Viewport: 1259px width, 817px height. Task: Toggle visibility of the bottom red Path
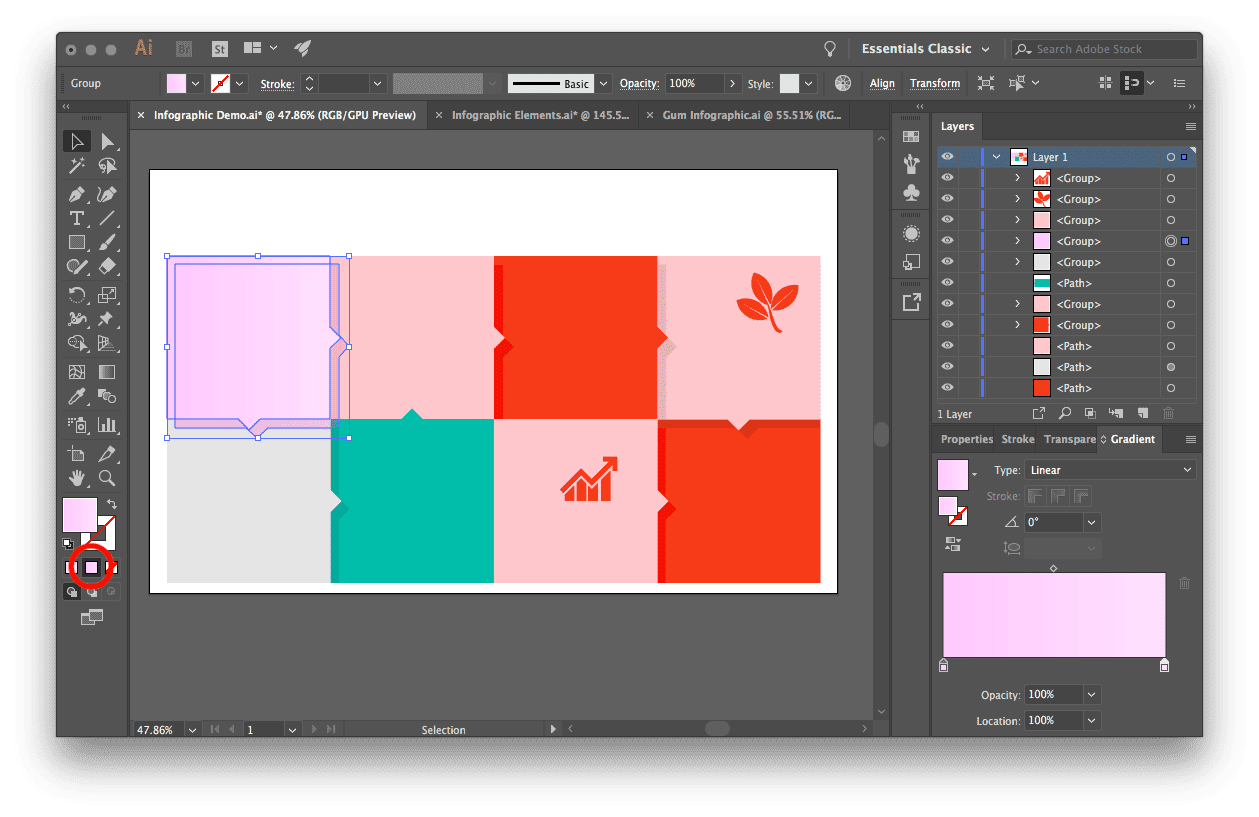pyautogui.click(x=947, y=388)
